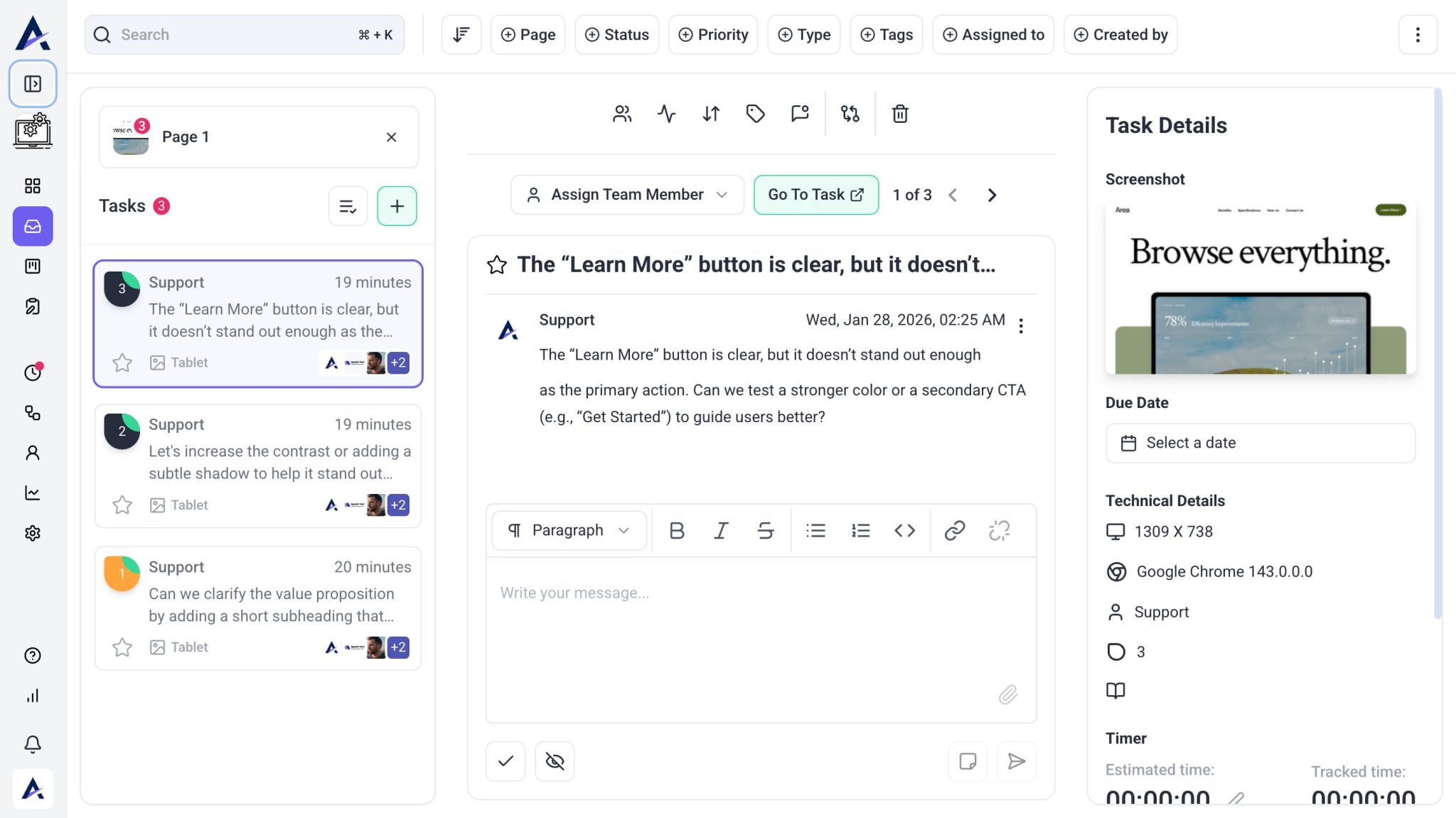Click the trash delete icon in task toolbar

click(x=899, y=114)
